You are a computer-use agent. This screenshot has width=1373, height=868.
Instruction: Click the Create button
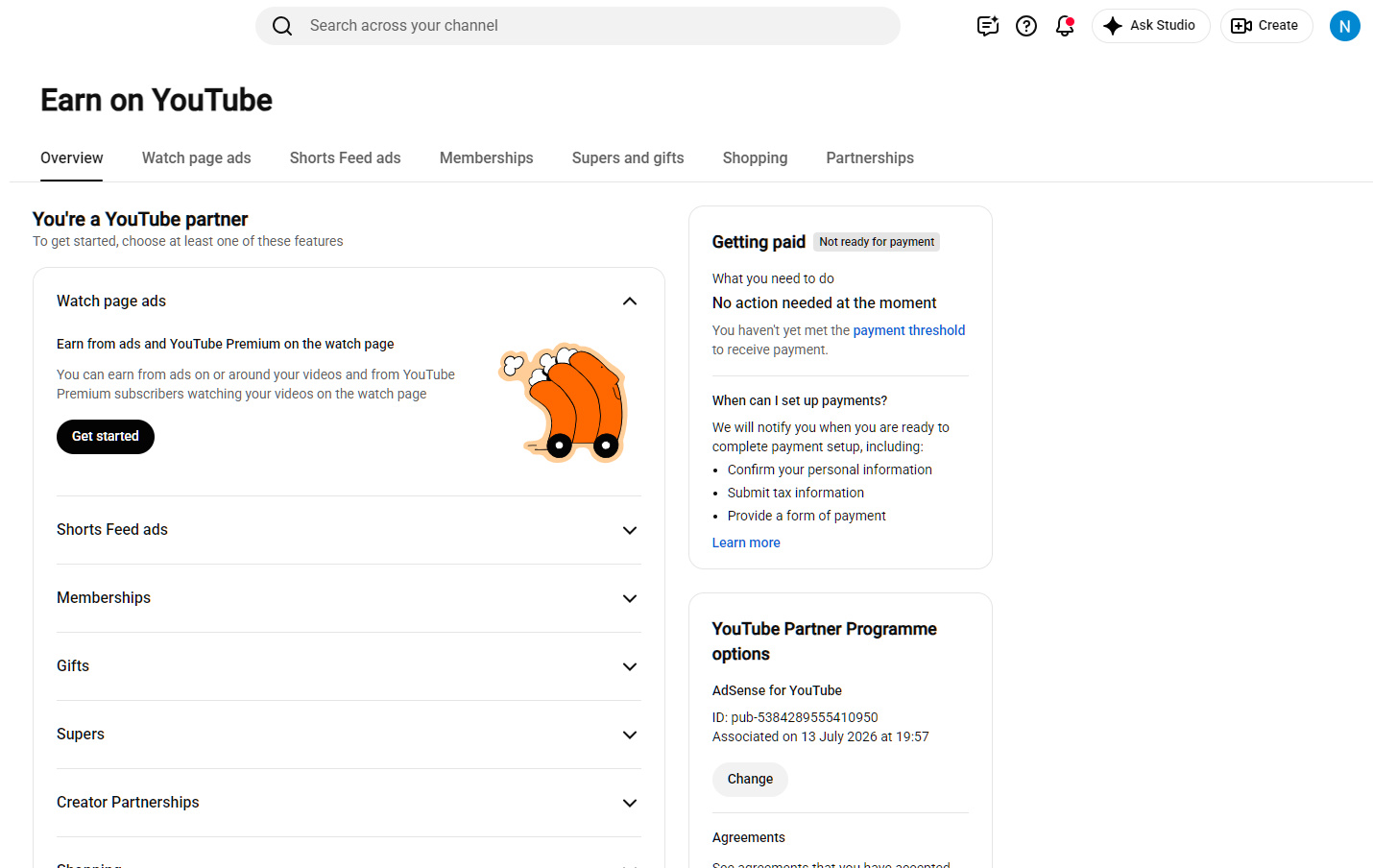[x=1265, y=26]
